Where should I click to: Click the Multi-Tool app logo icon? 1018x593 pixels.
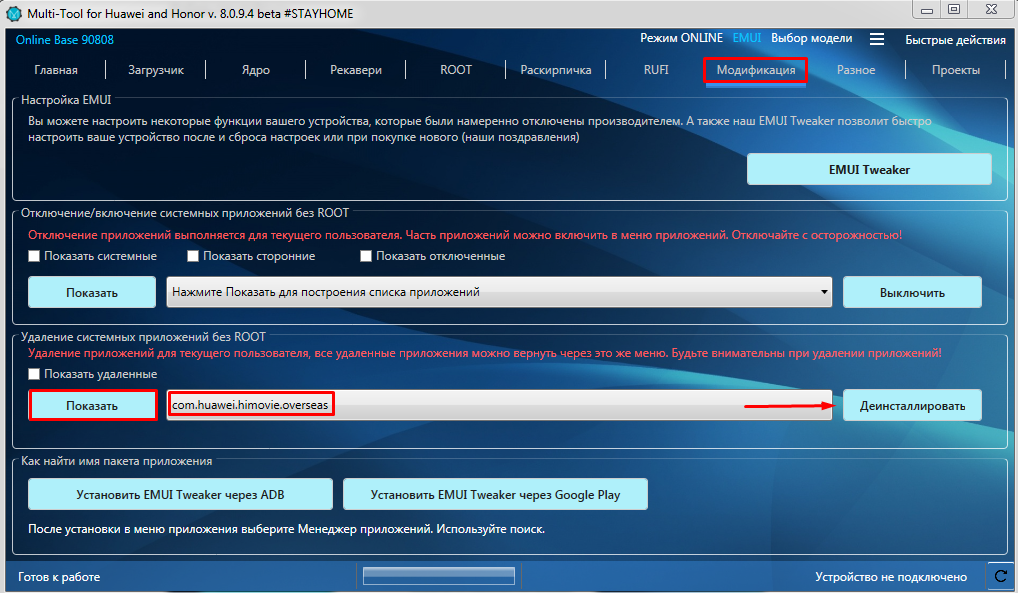click(14, 13)
